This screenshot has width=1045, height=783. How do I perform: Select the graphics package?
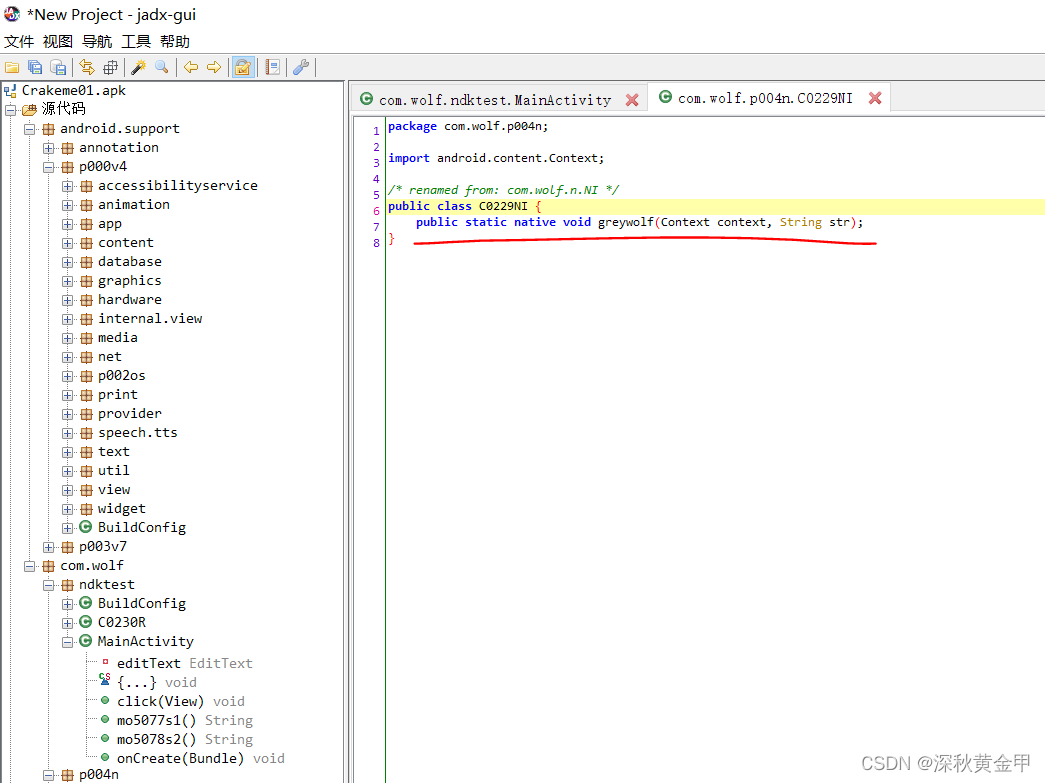click(x=130, y=281)
